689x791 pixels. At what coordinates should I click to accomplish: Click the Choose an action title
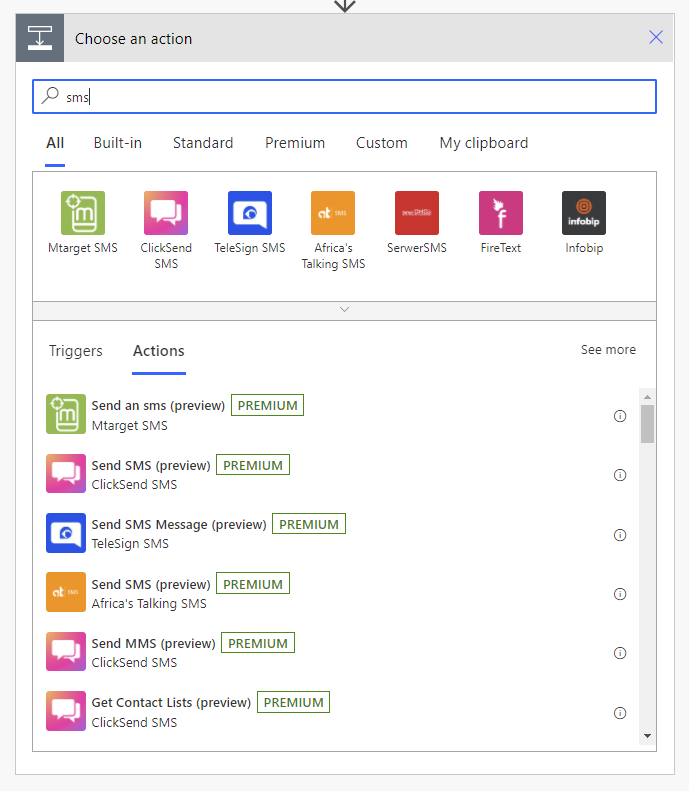(x=134, y=39)
